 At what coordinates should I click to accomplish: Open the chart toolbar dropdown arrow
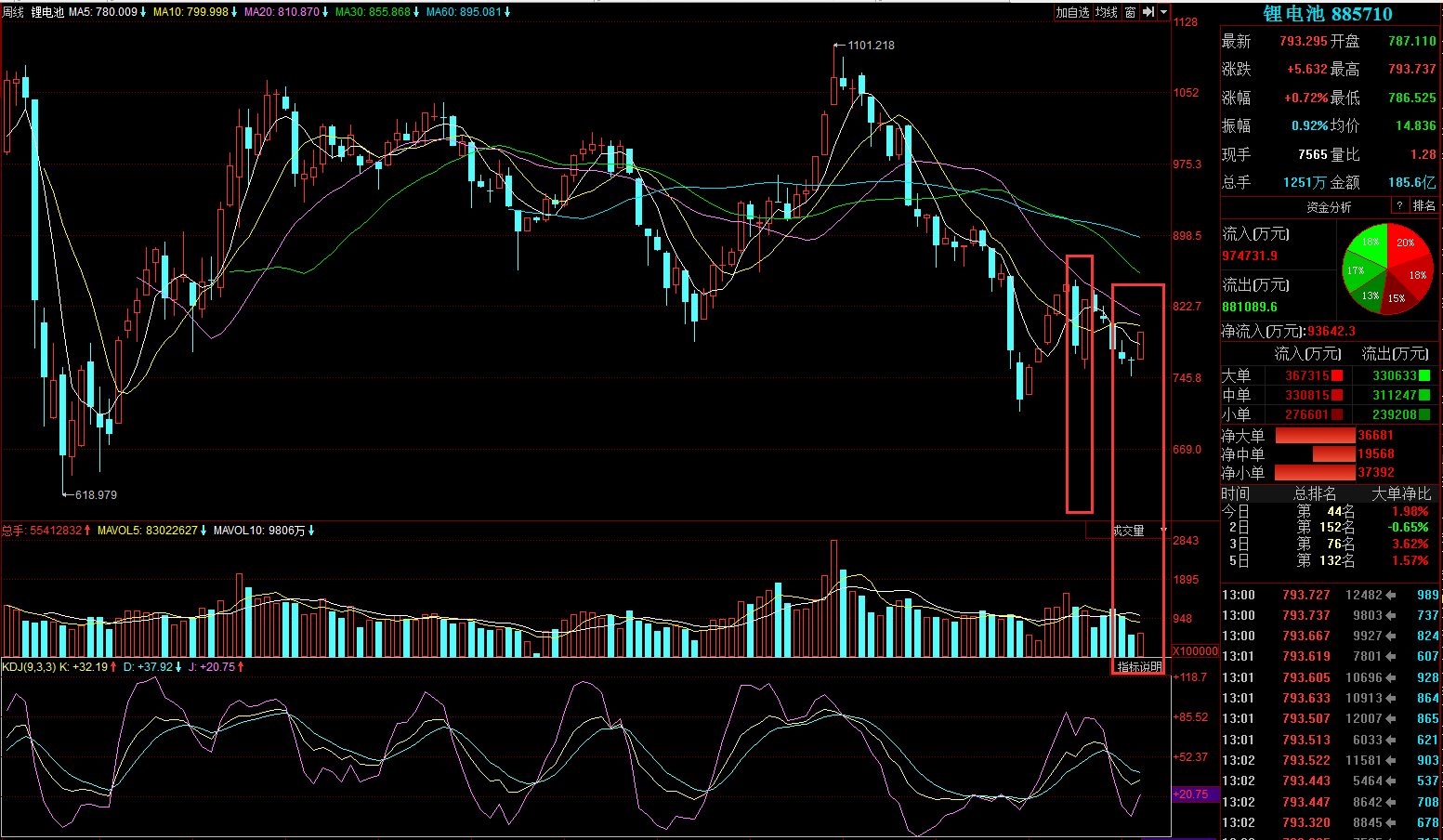click(x=1163, y=13)
